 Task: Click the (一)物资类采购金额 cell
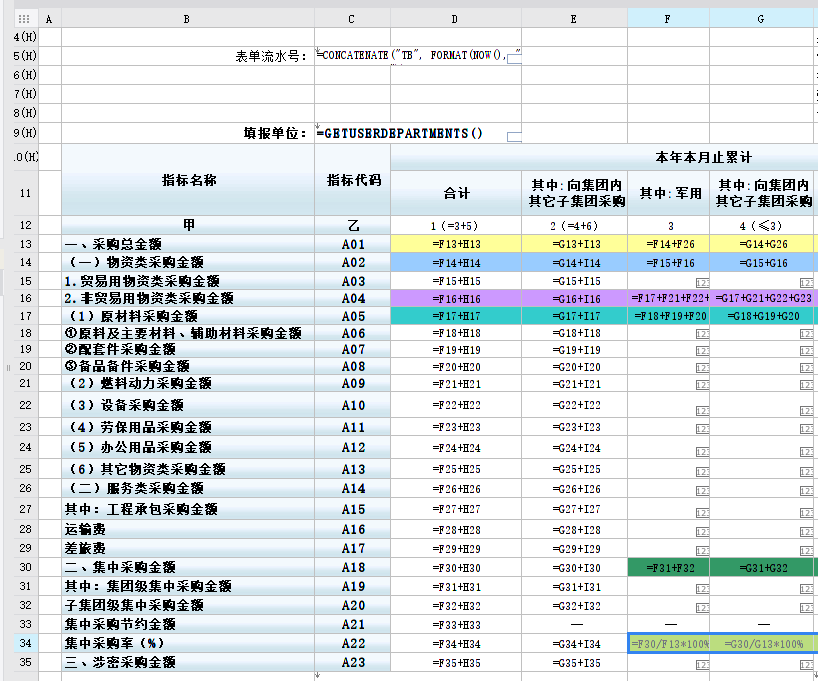[x=188, y=262]
